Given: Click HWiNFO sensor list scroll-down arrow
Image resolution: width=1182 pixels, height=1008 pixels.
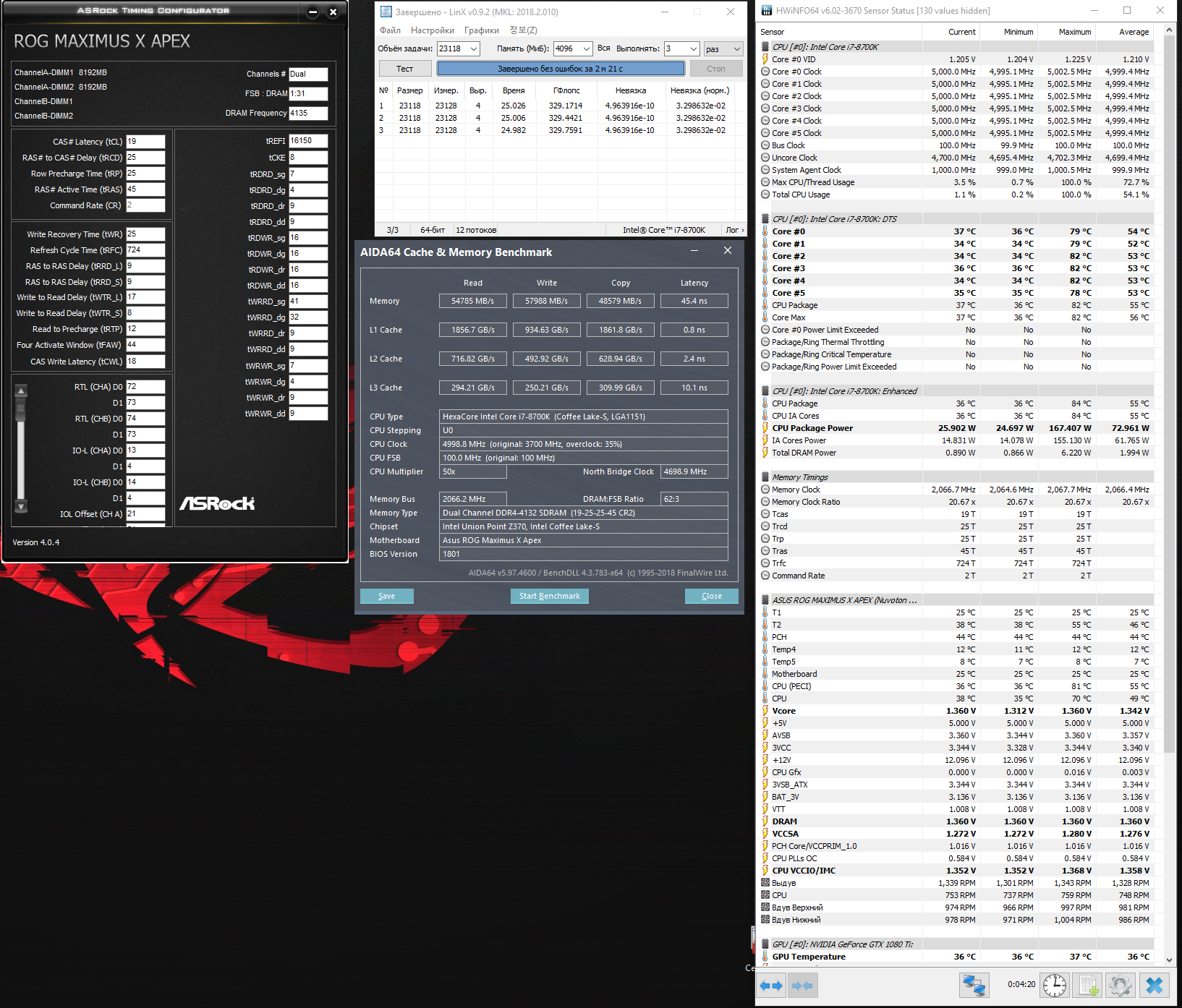Looking at the screenshot, I should [x=1170, y=960].
